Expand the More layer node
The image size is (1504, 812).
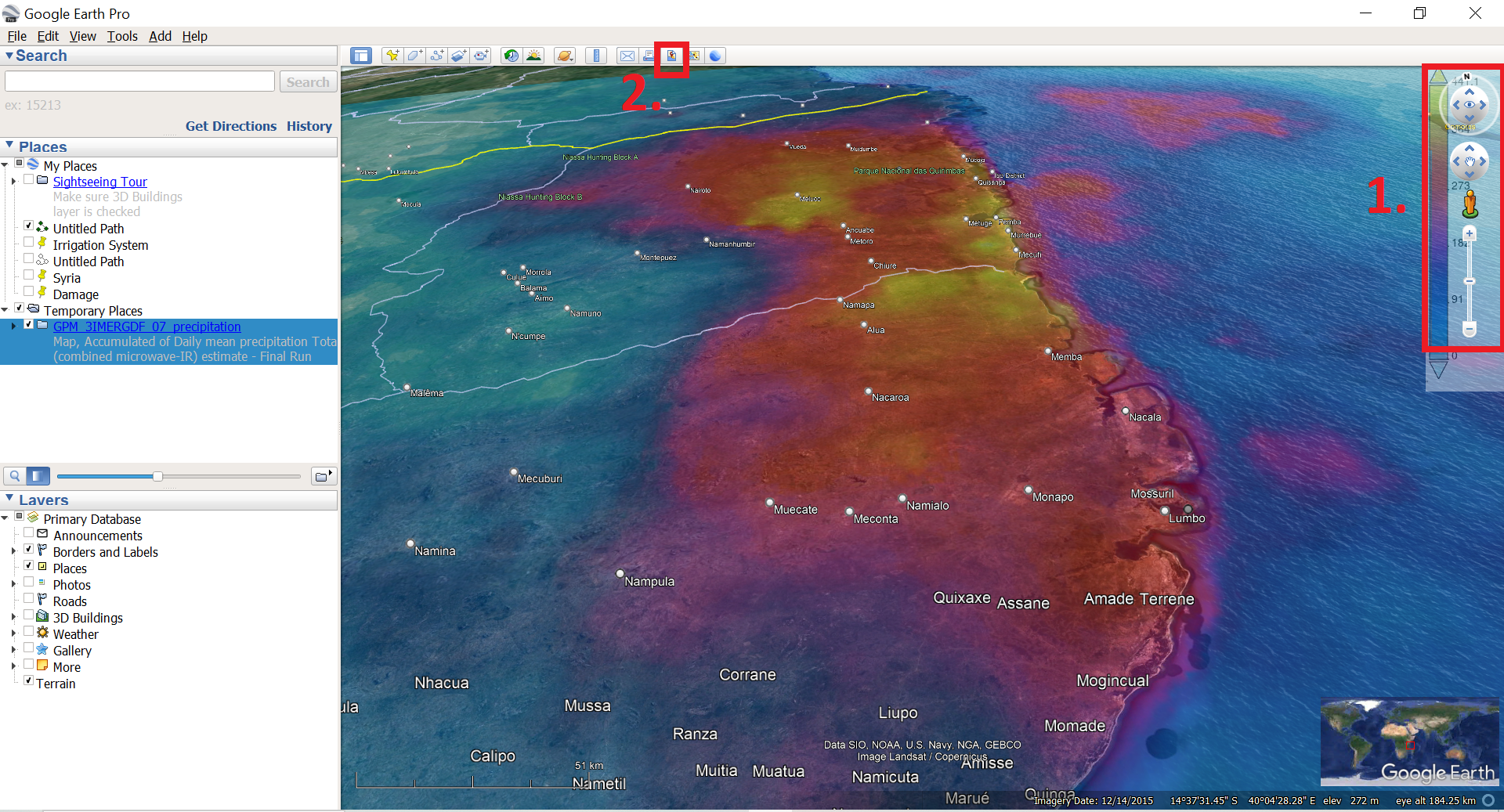pos(13,666)
